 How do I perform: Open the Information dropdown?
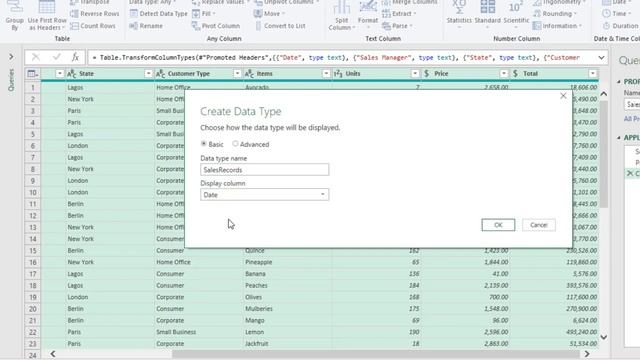click(557, 26)
